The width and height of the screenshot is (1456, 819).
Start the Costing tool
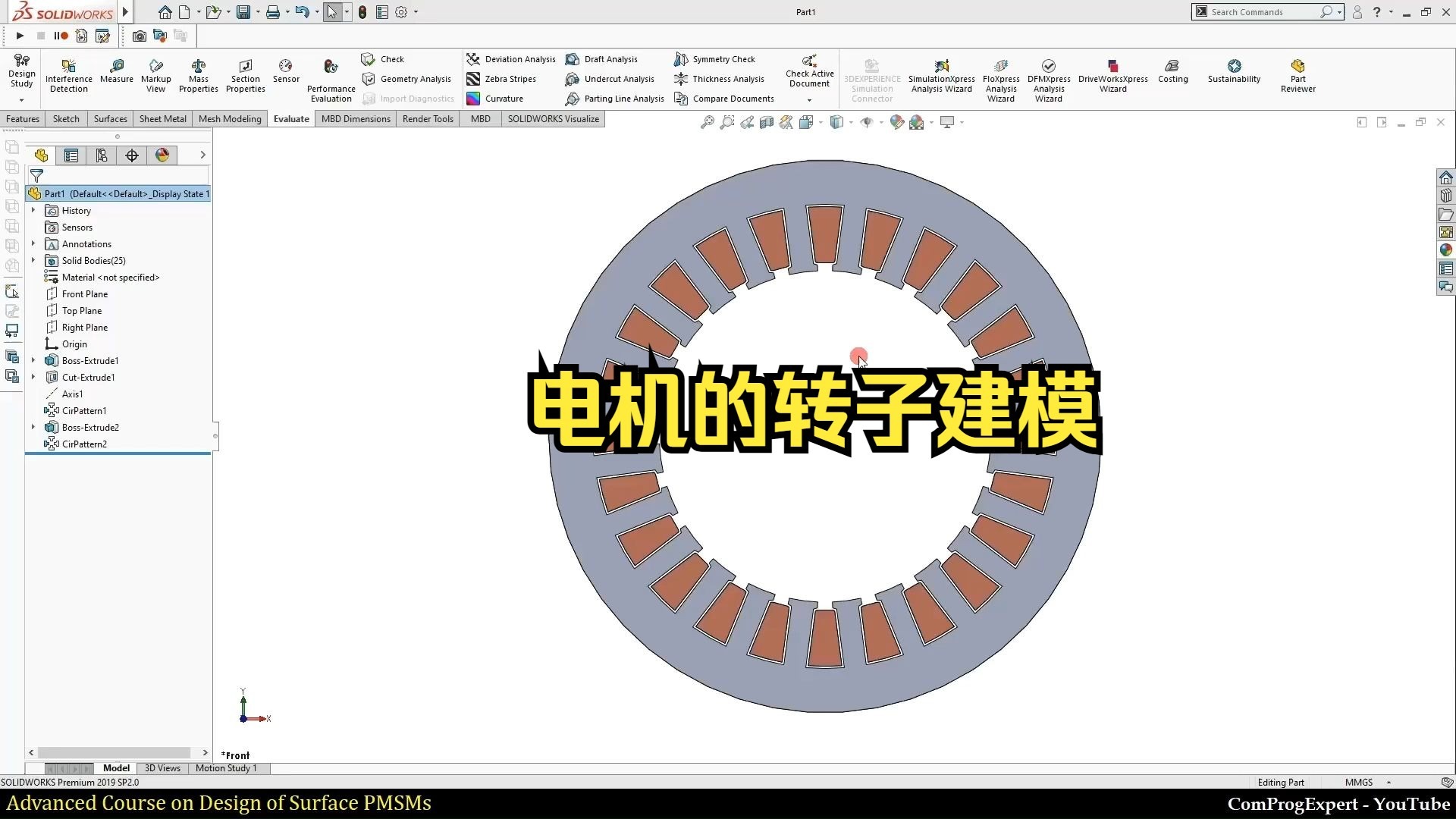[x=1172, y=74]
